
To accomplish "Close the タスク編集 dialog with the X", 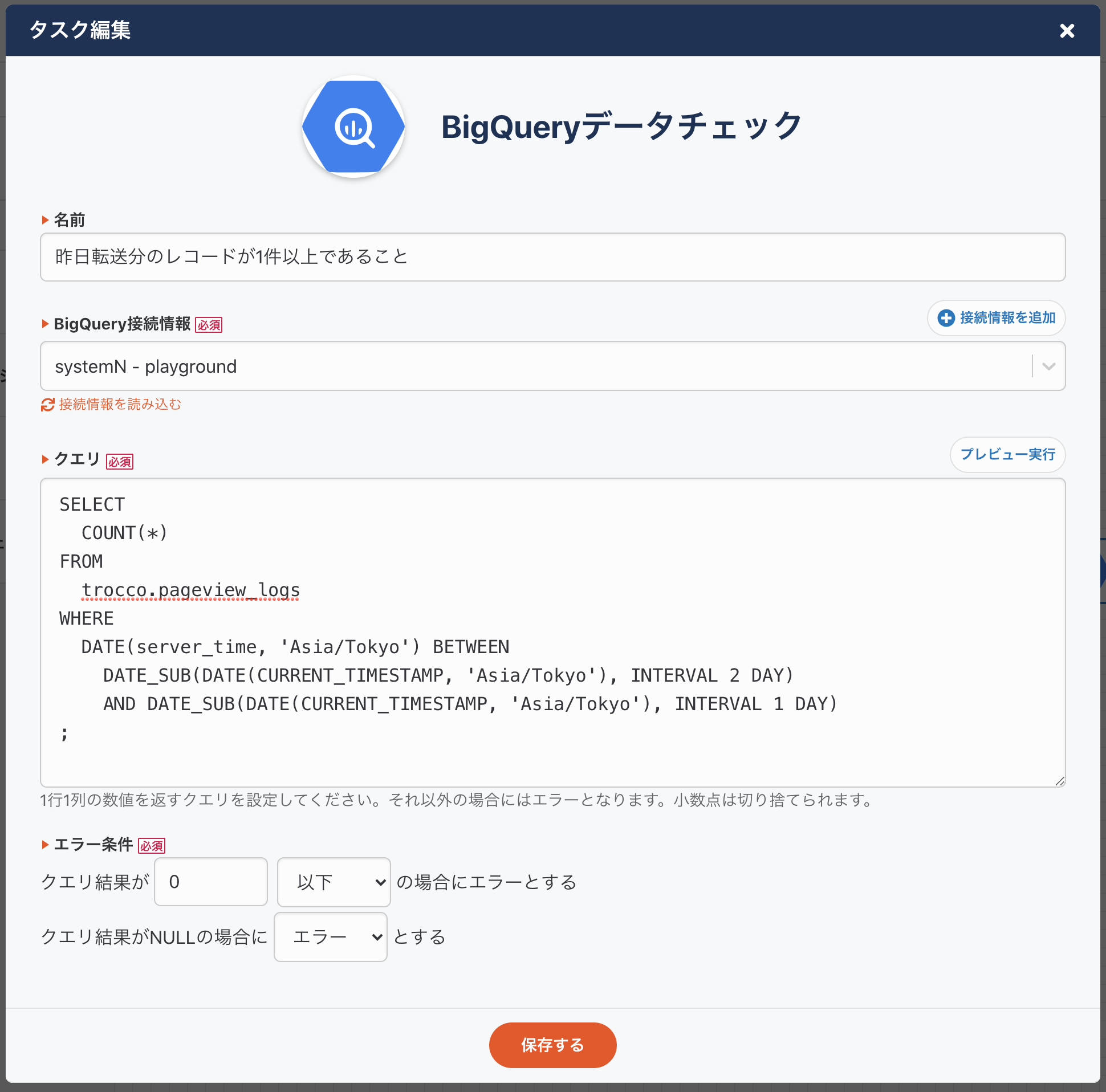I will coord(1067,30).
